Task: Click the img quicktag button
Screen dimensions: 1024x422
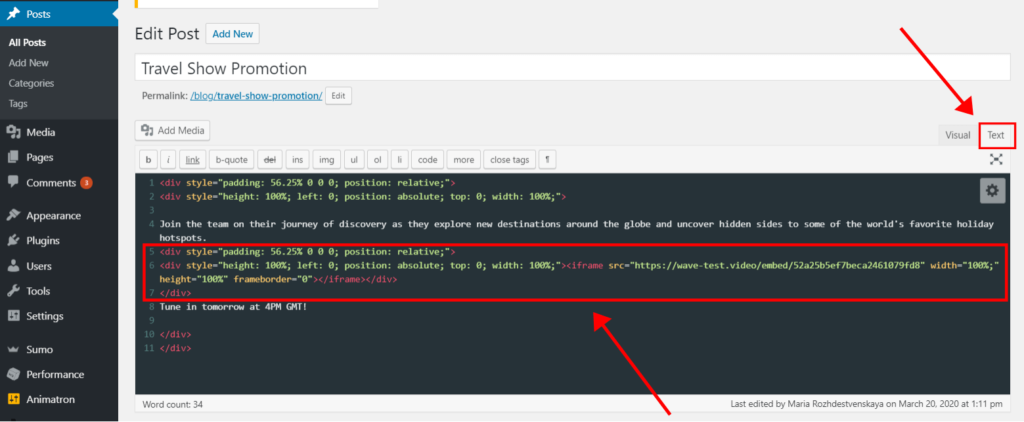Action: tap(327, 159)
